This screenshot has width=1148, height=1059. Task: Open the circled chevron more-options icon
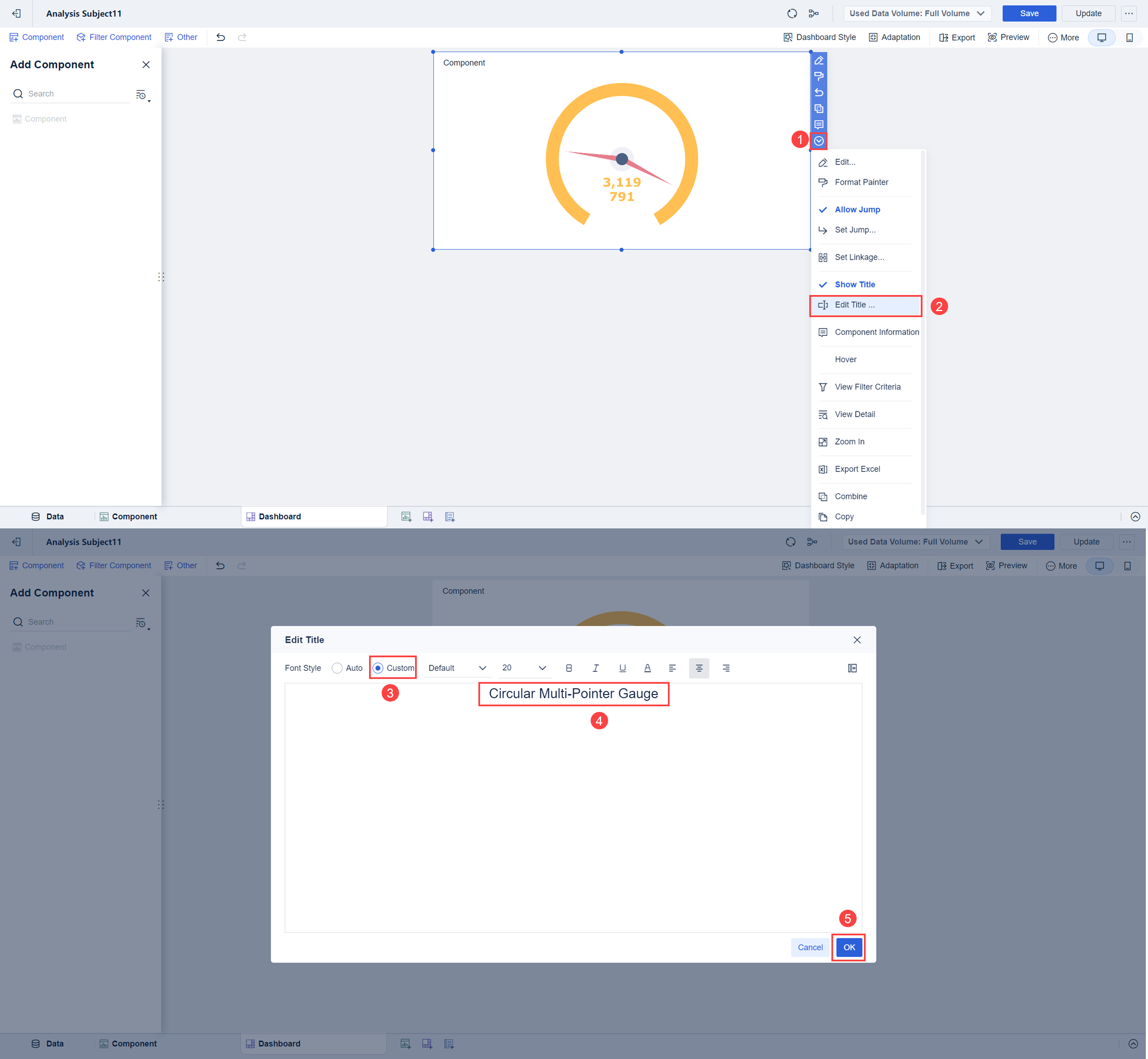[819, 141]
